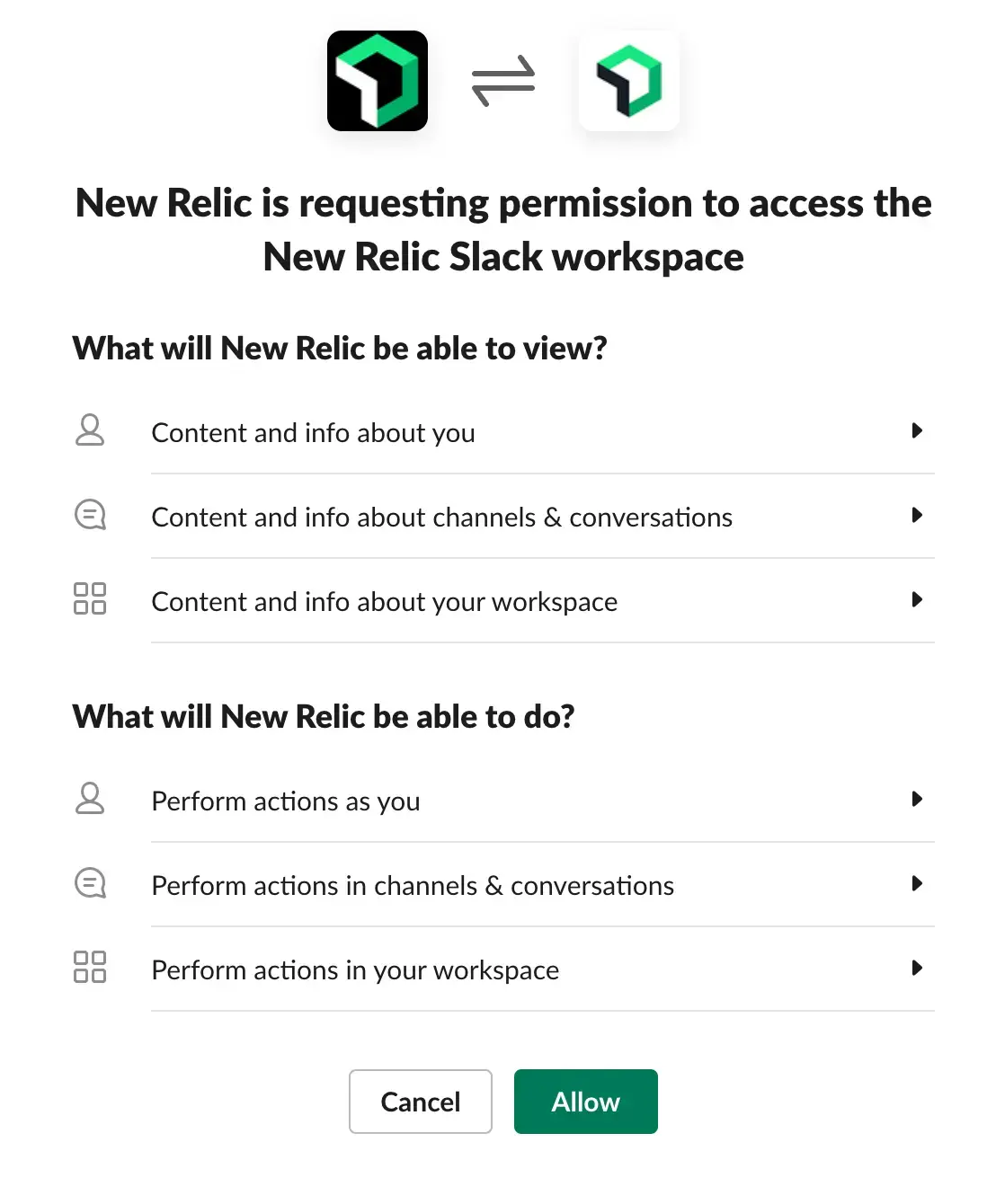Click grid icon beside 'Perform actions in your workspace'

click(x=90, y=967)
